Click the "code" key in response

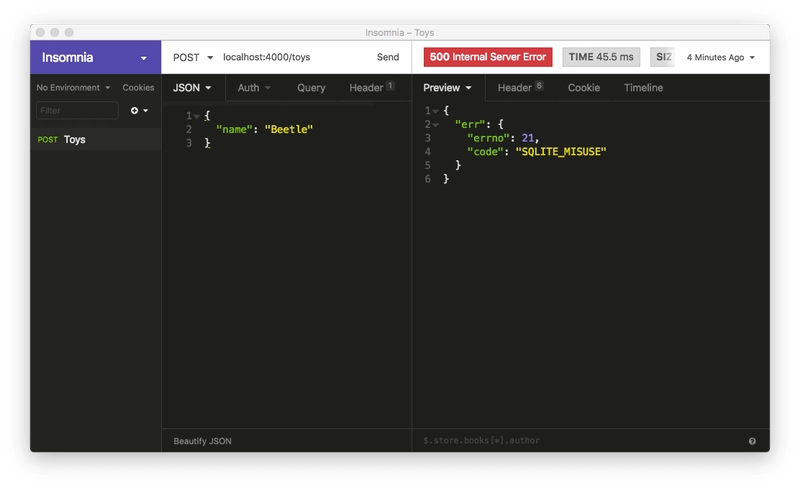pyautogui.click(x=485, y=152)
